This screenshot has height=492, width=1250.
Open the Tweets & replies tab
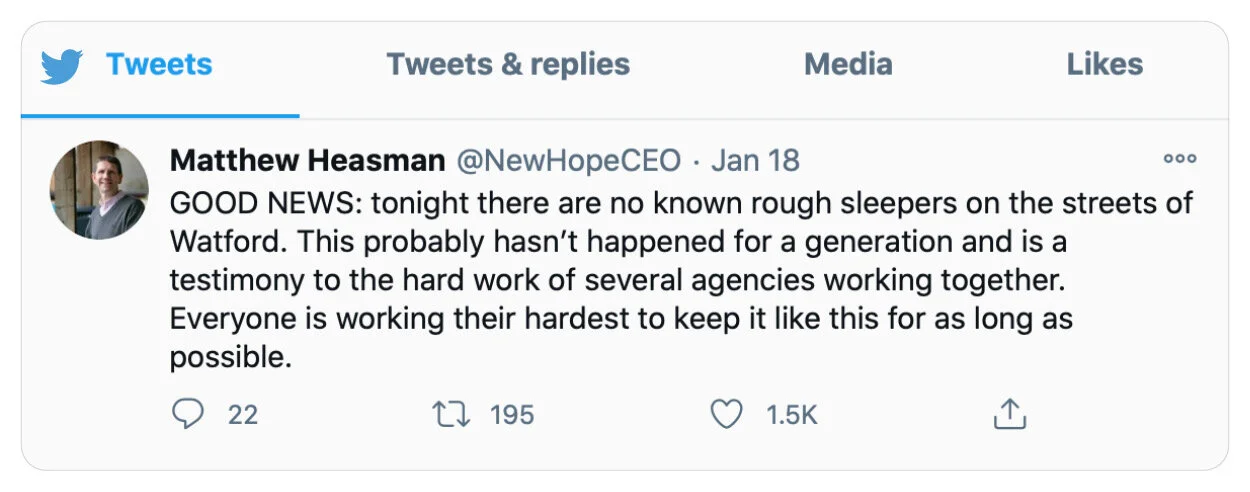pyautogui.click(x=508, y=65)
